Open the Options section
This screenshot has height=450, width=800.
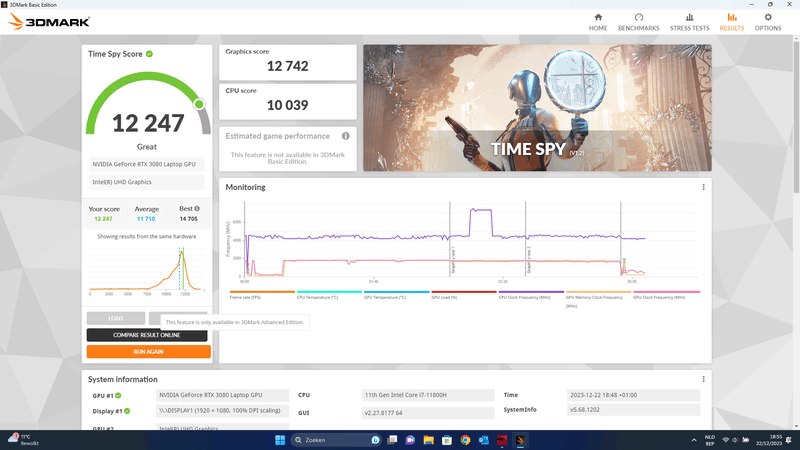(x=768, y=22)
